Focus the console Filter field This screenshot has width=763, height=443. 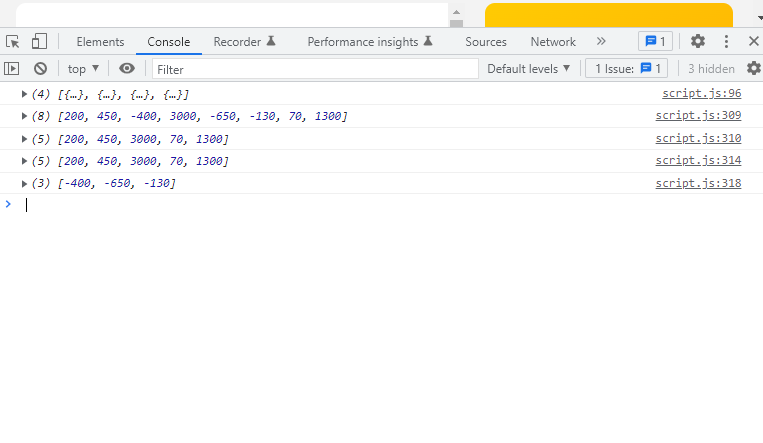[x=315, y=69]
